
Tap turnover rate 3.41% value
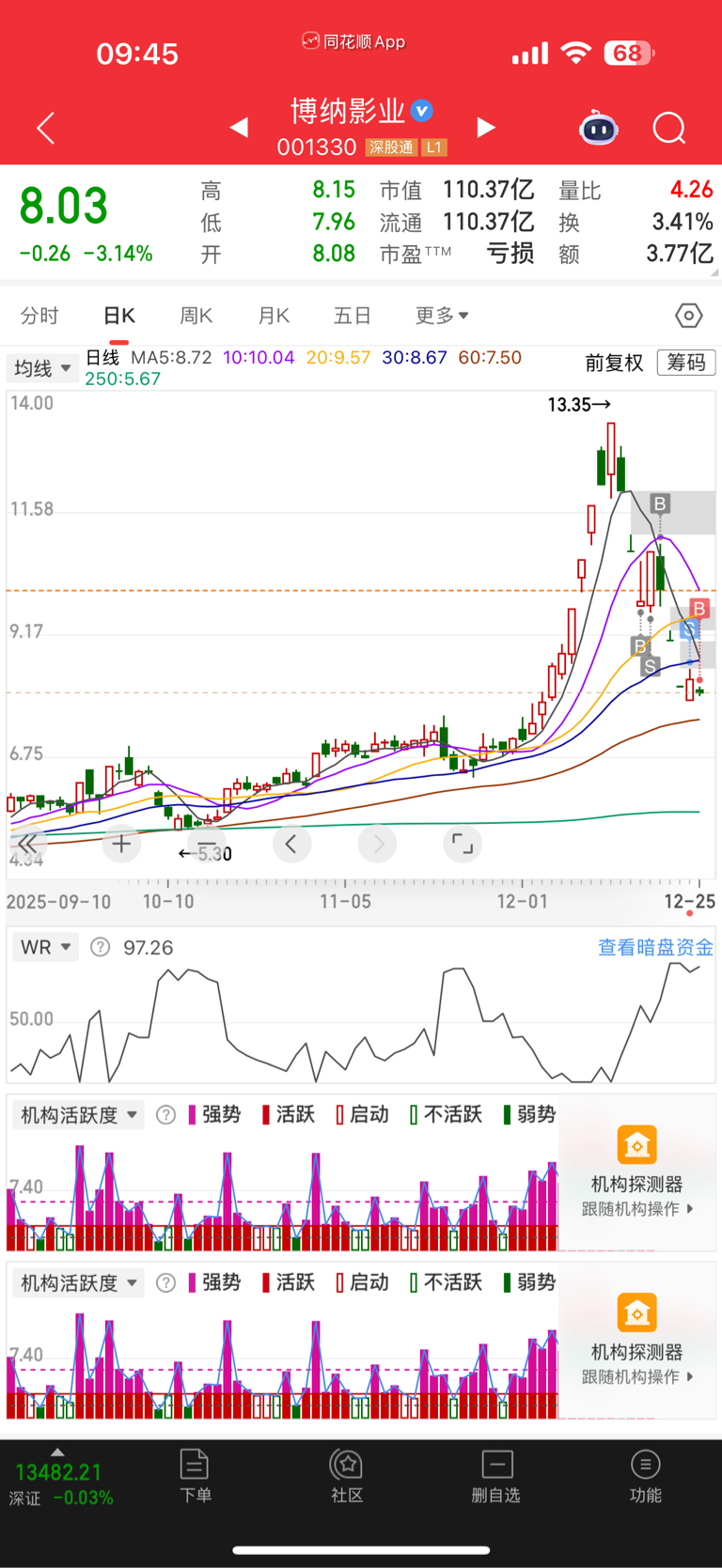[x=683, y=223]
